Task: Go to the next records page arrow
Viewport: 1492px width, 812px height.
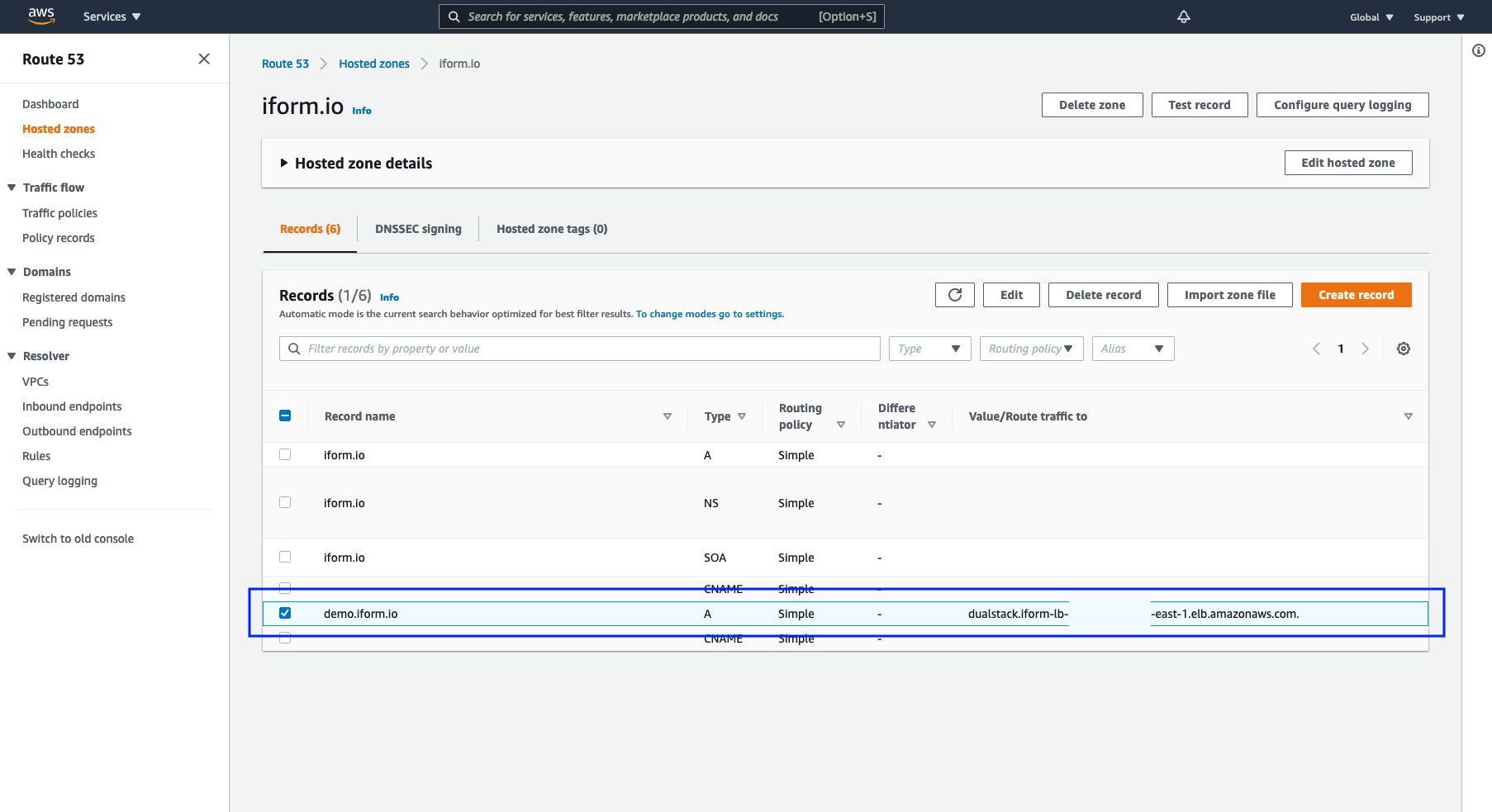Action: [x=1366, y=349]
